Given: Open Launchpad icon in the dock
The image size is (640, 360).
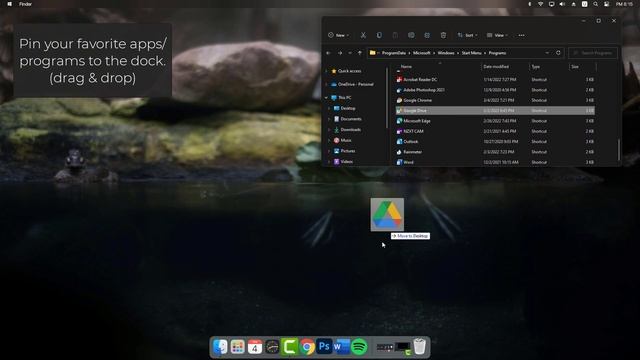Looking at the screenshot, I should [238, 347].
